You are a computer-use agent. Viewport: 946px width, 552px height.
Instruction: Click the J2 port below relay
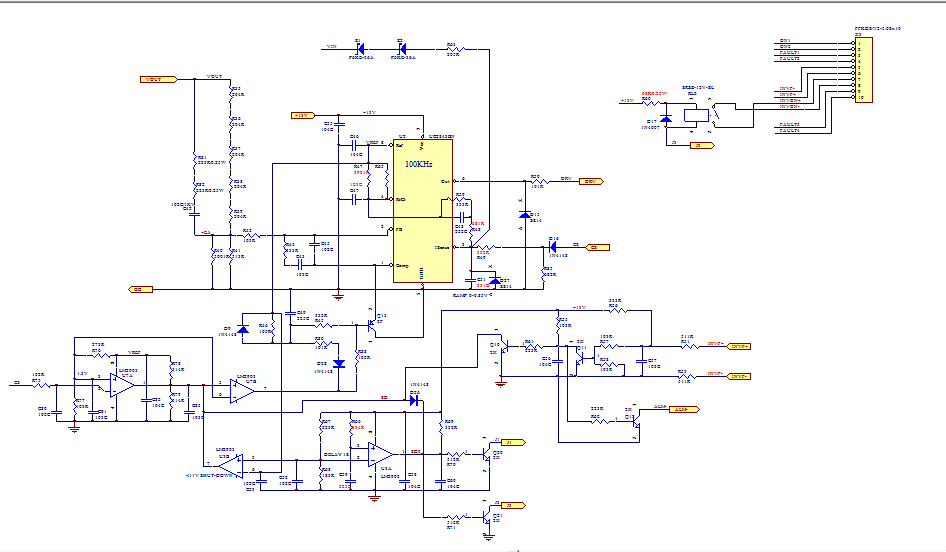point(703,146)
